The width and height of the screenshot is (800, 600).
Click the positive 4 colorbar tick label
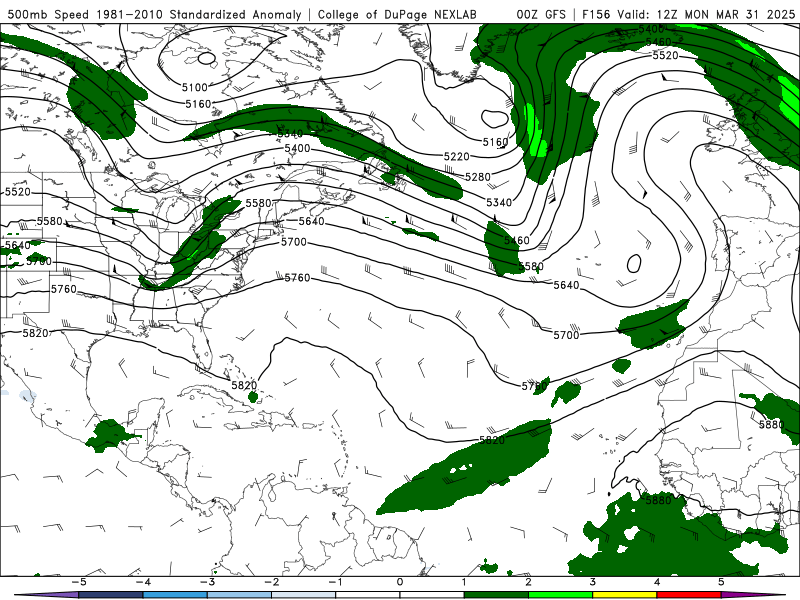pos(657,582)
